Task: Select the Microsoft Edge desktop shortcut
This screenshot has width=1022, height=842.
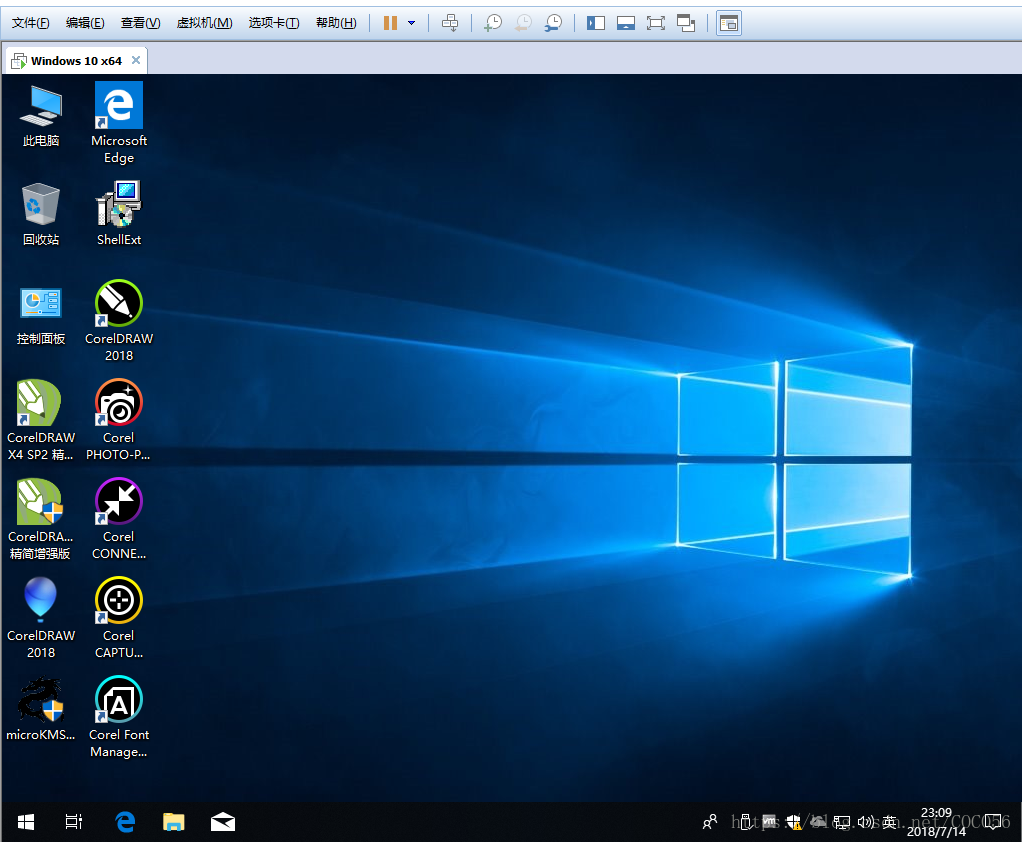Action: pyautogui.click(x=119, y=123)
